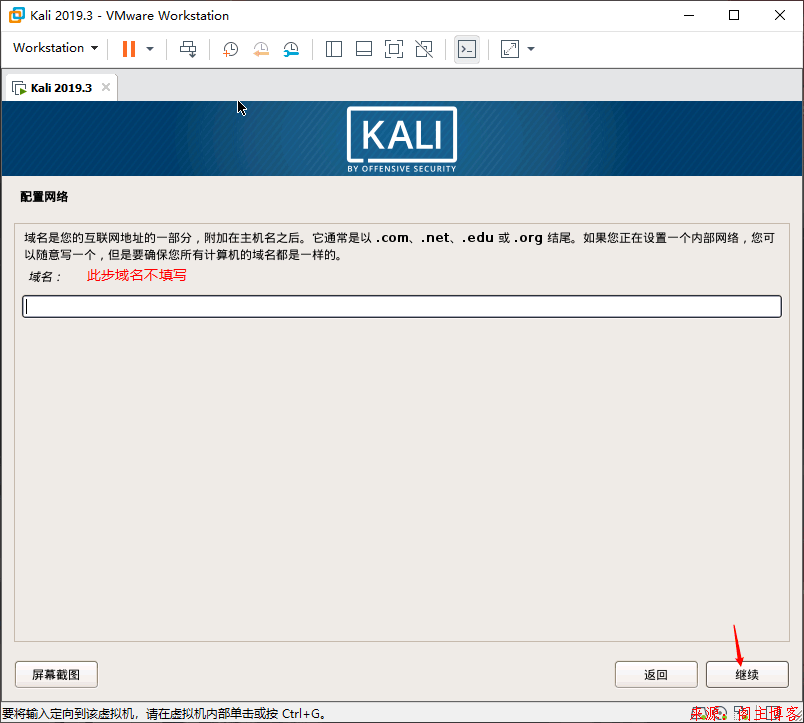Take a snapshot of the VM
Screen dimensions: 804x723
(230, 49)
